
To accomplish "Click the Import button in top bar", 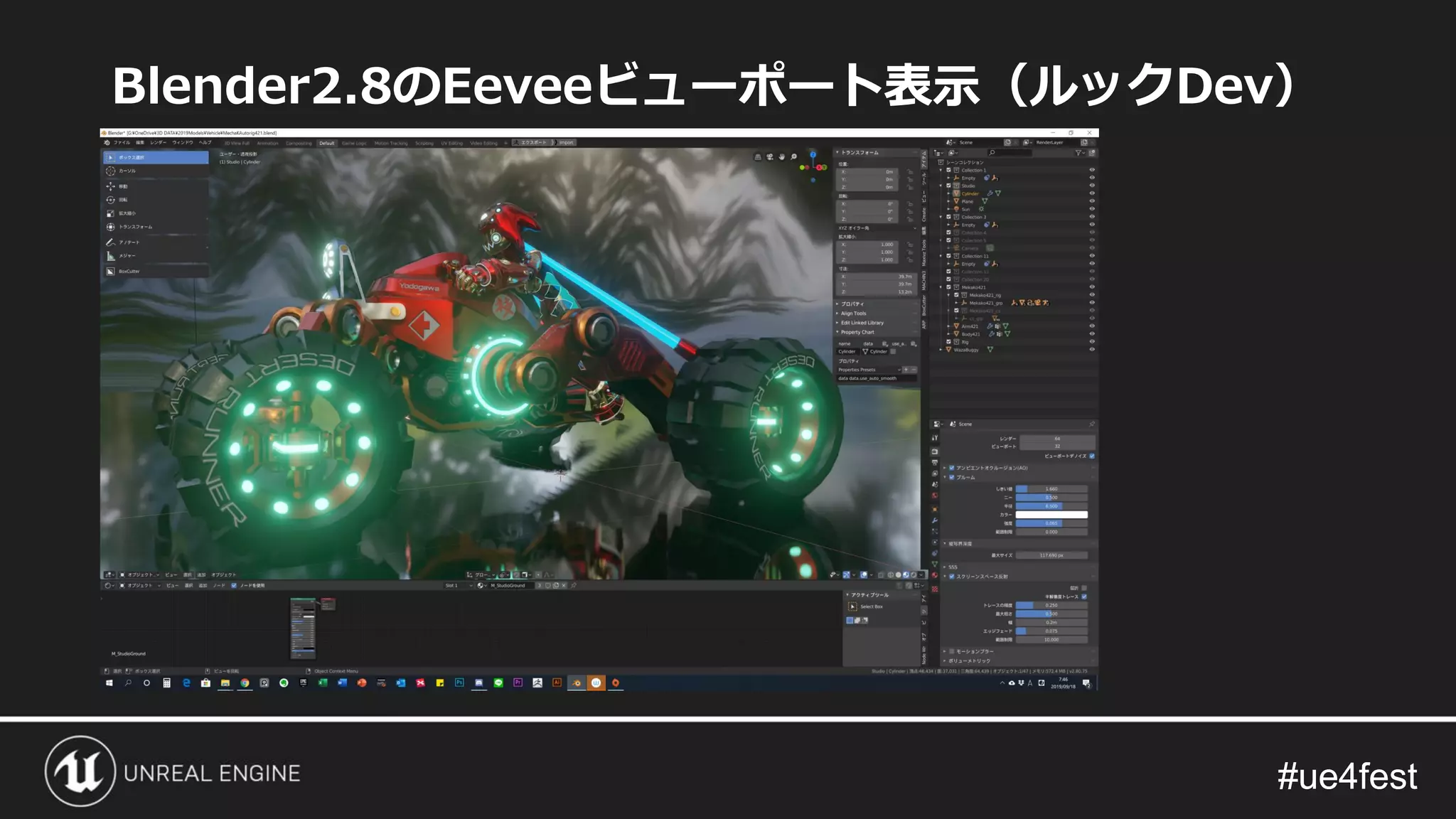I will coord(566,143).
